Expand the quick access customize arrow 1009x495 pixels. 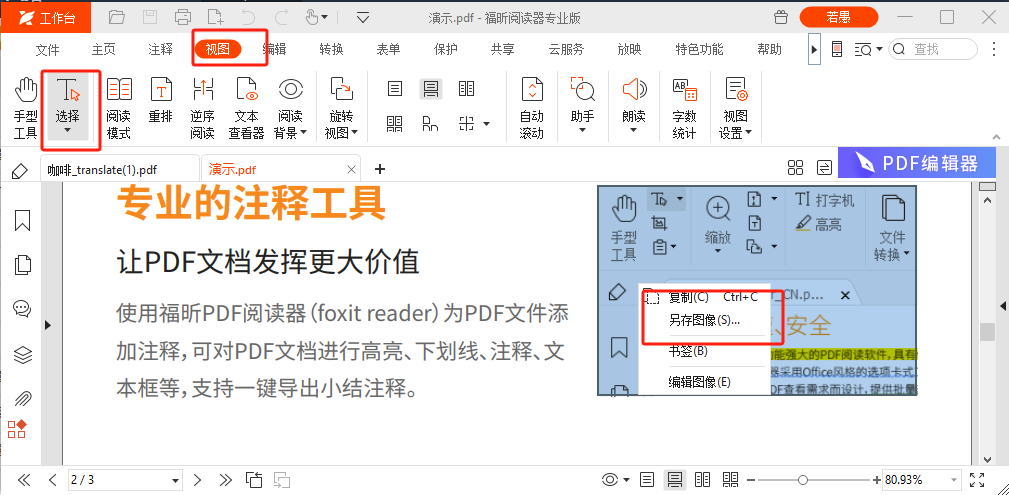364,17
